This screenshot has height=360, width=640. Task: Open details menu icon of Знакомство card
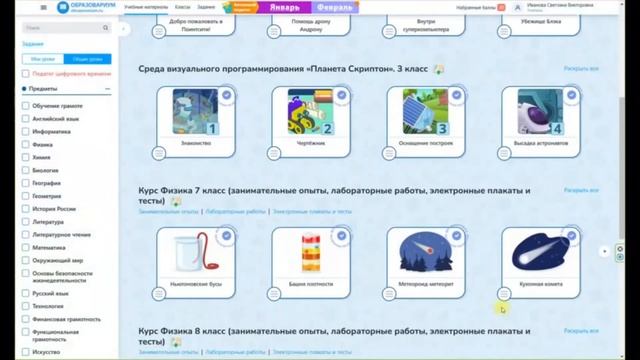coord(159,153)
